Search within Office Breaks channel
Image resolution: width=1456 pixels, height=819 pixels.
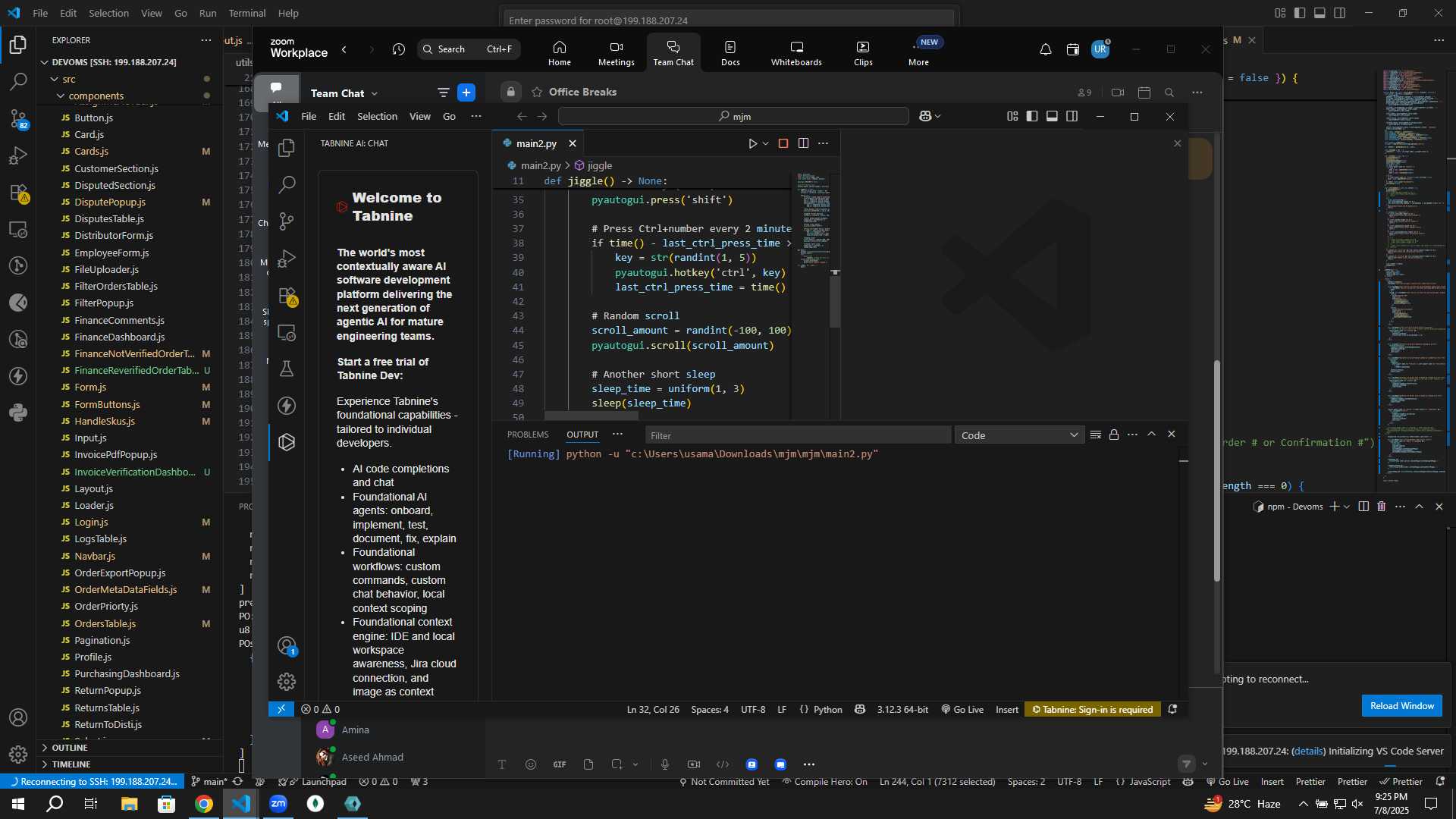[1169, 93]
